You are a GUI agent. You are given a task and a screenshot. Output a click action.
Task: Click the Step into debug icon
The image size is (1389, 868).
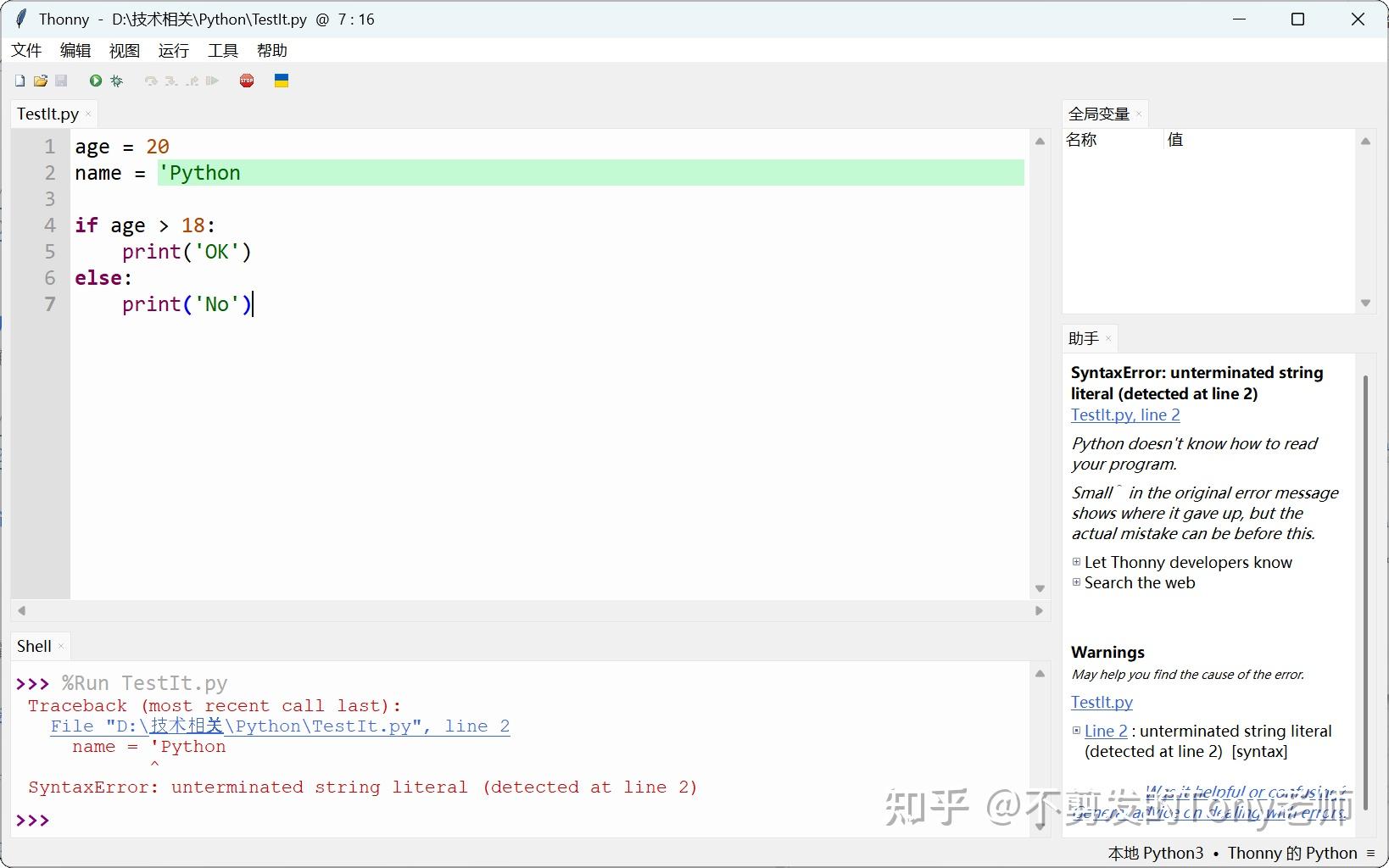click(x=171, y=81)
